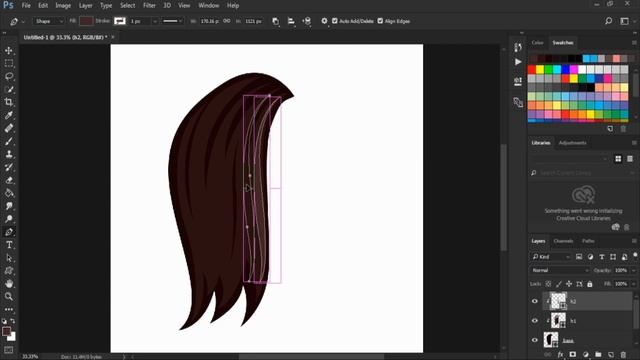Viewport: 640px width, 360px height.
Task: Select the Eyedropper tool
Action: tap(9, 115)
